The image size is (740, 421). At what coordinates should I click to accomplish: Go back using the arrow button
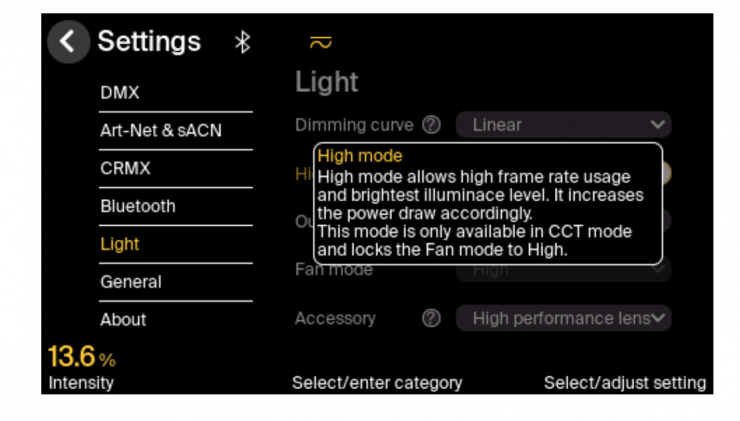[68, 41]
